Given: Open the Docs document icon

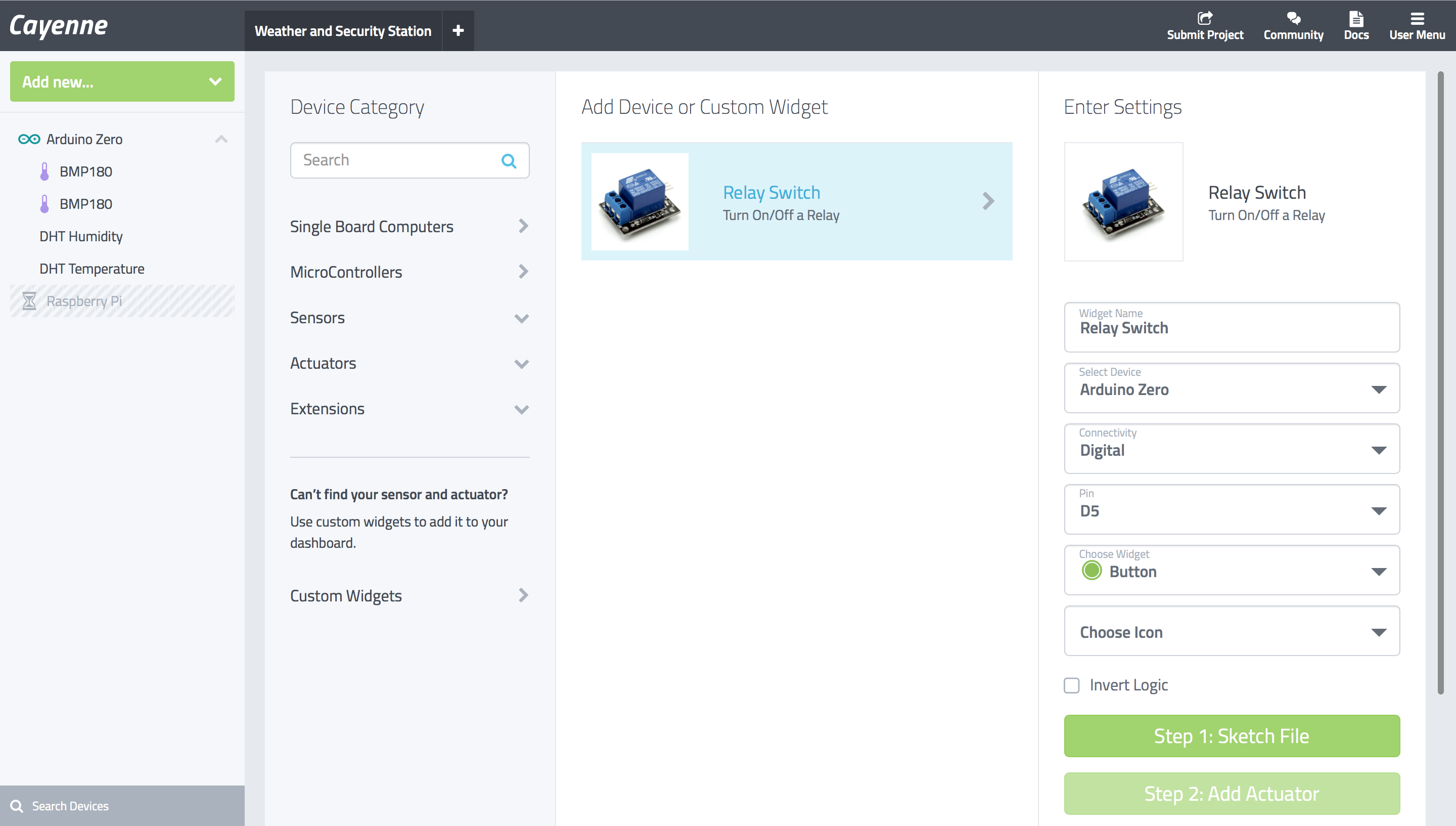Looking at the screenshot, I should (x=1356, y=18).
